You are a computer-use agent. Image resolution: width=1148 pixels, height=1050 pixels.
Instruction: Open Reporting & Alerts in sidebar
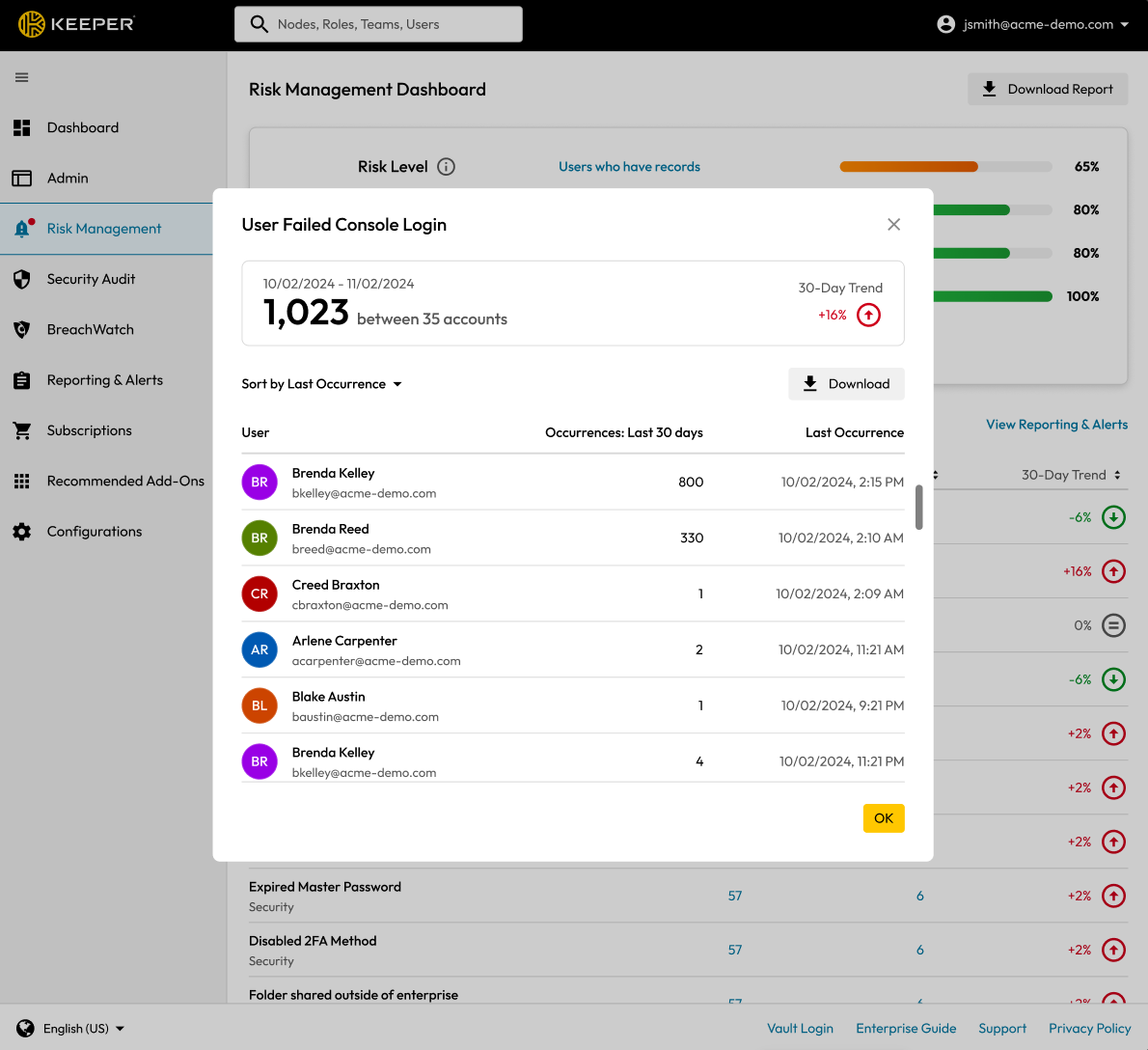pyautogui.click(x=104, y=380)
